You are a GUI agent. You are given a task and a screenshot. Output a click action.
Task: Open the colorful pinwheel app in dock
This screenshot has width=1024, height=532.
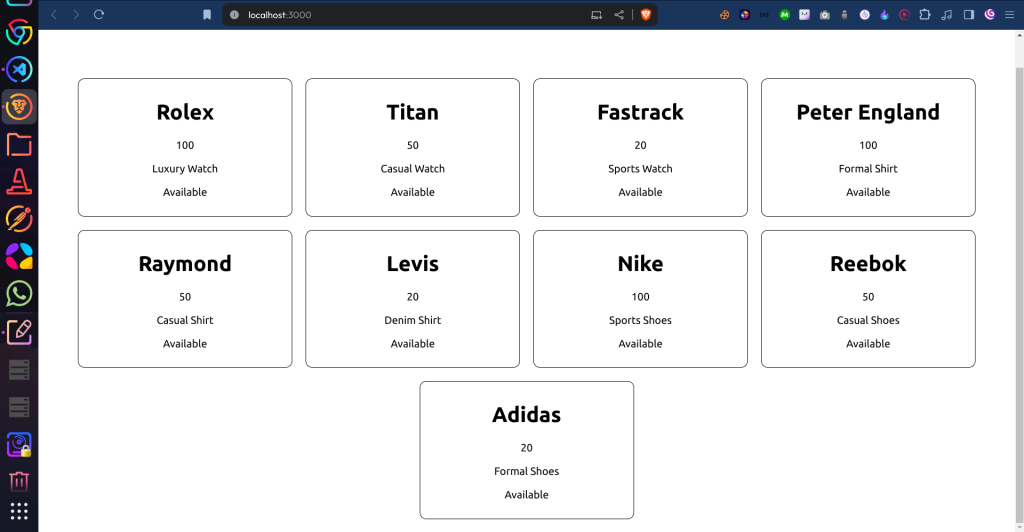(19, 257)
